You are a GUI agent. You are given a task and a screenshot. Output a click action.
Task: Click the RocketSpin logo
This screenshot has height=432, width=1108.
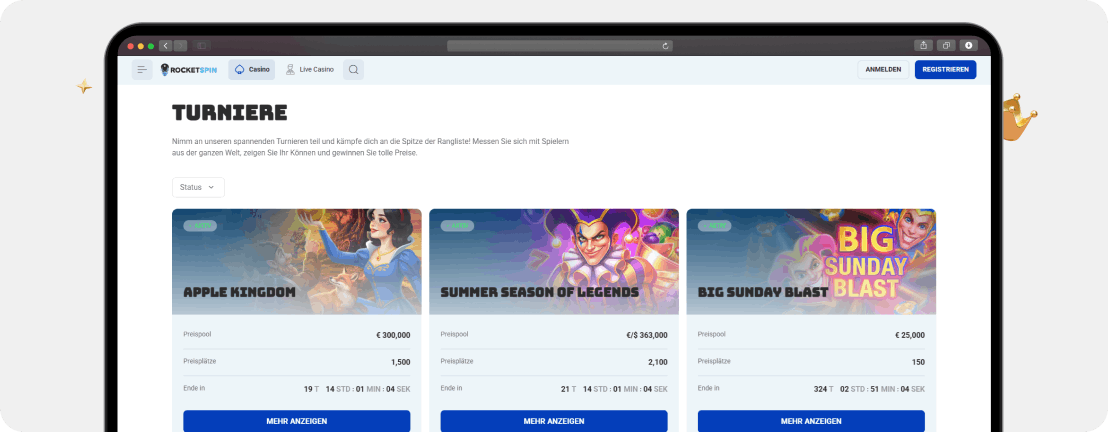189,69
